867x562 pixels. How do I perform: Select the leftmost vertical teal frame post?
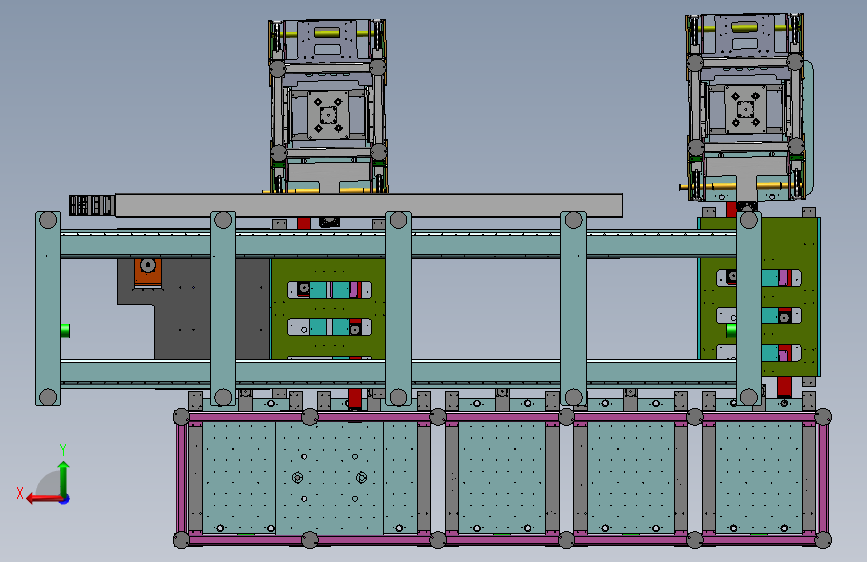[48, 308]
